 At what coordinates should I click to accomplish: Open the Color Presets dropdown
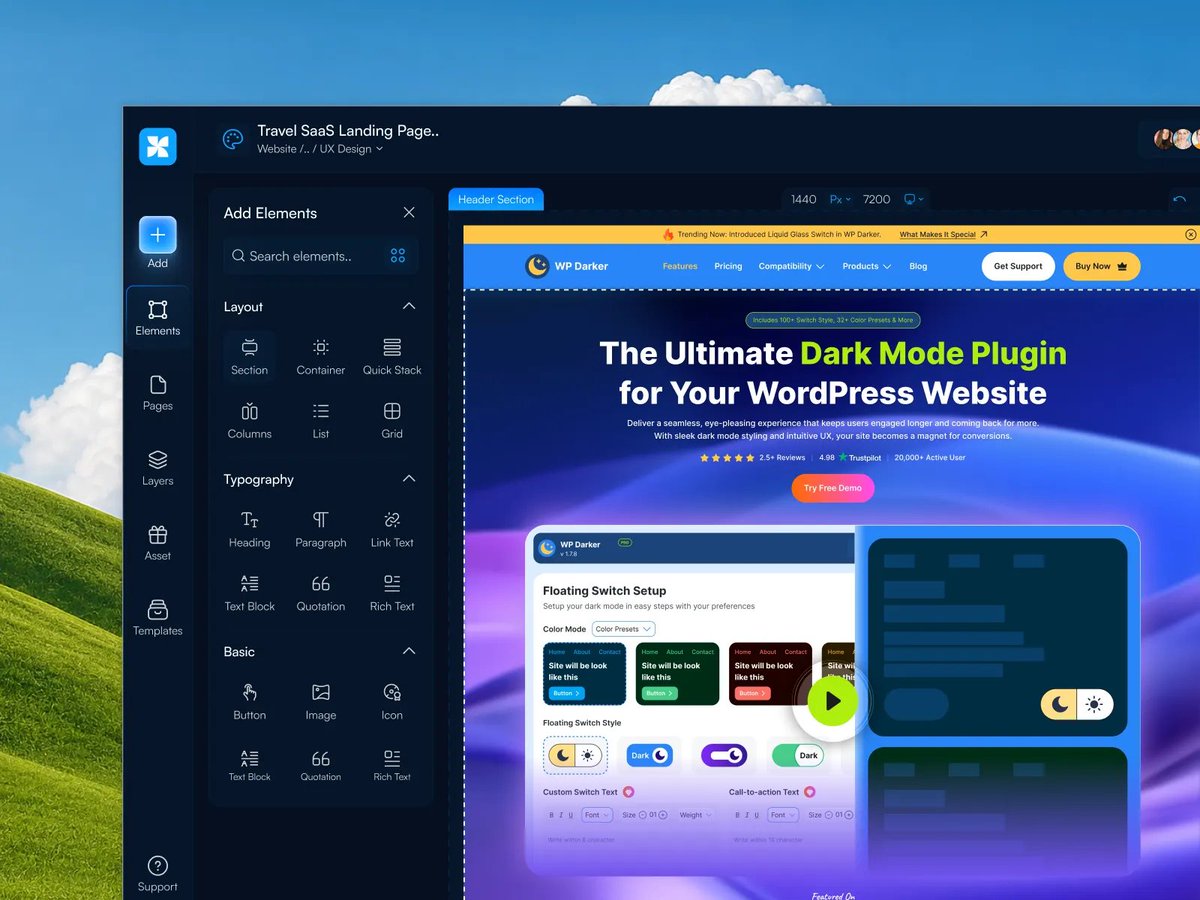click(624, 629)
